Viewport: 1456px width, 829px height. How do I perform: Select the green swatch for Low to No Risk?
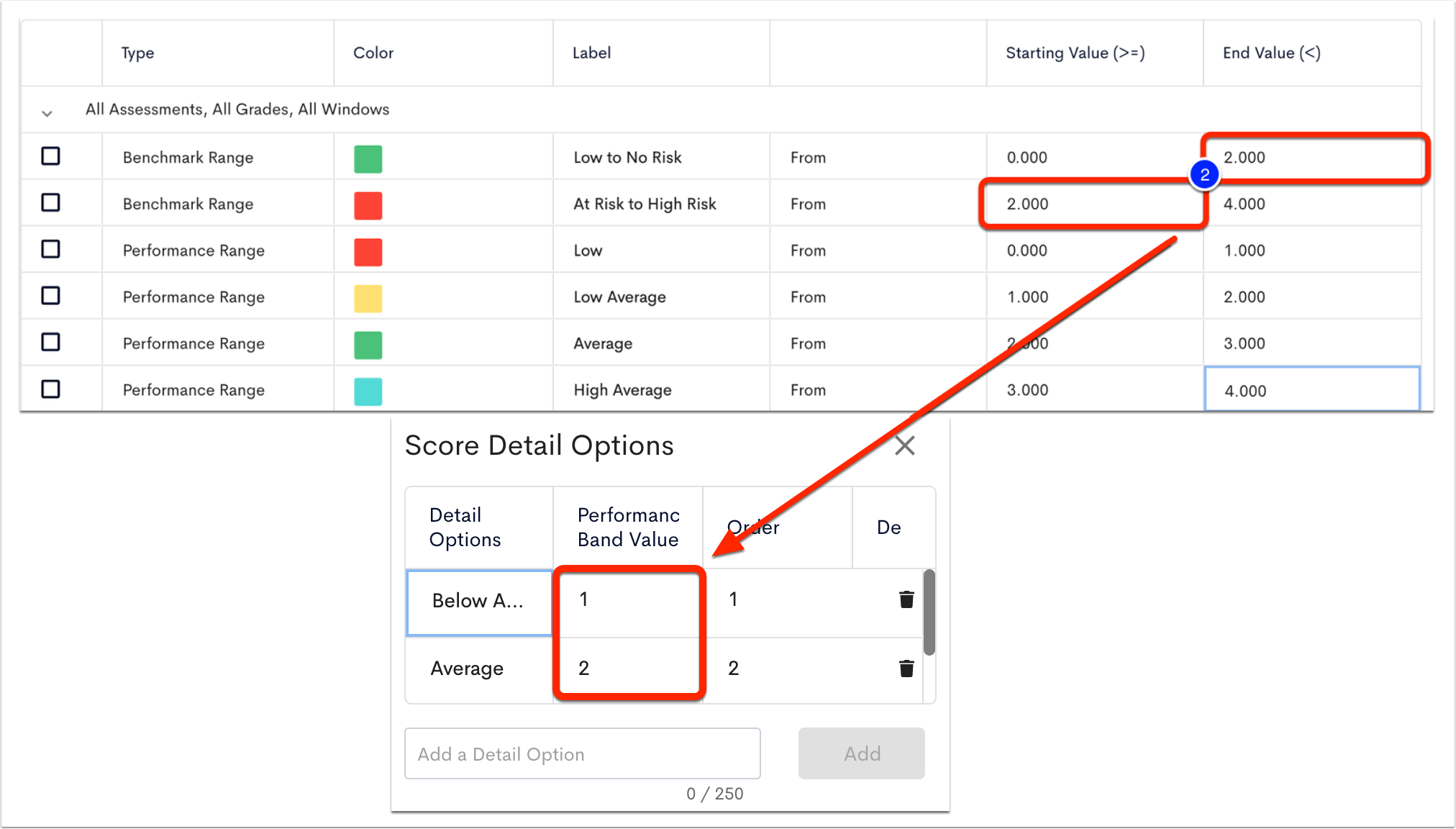(x=368, y=159)
